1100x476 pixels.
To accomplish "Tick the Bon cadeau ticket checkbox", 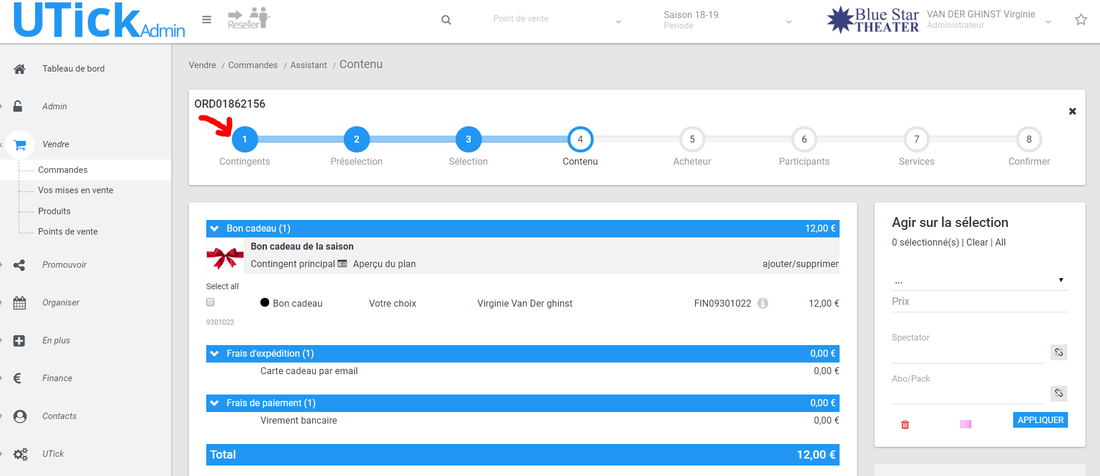I will [210, 302].
